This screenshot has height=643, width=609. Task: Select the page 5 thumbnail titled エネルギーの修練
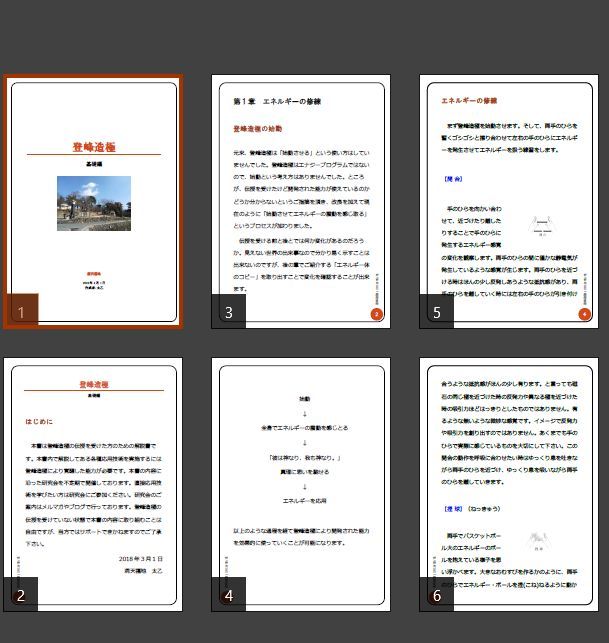tap(509, 201)
